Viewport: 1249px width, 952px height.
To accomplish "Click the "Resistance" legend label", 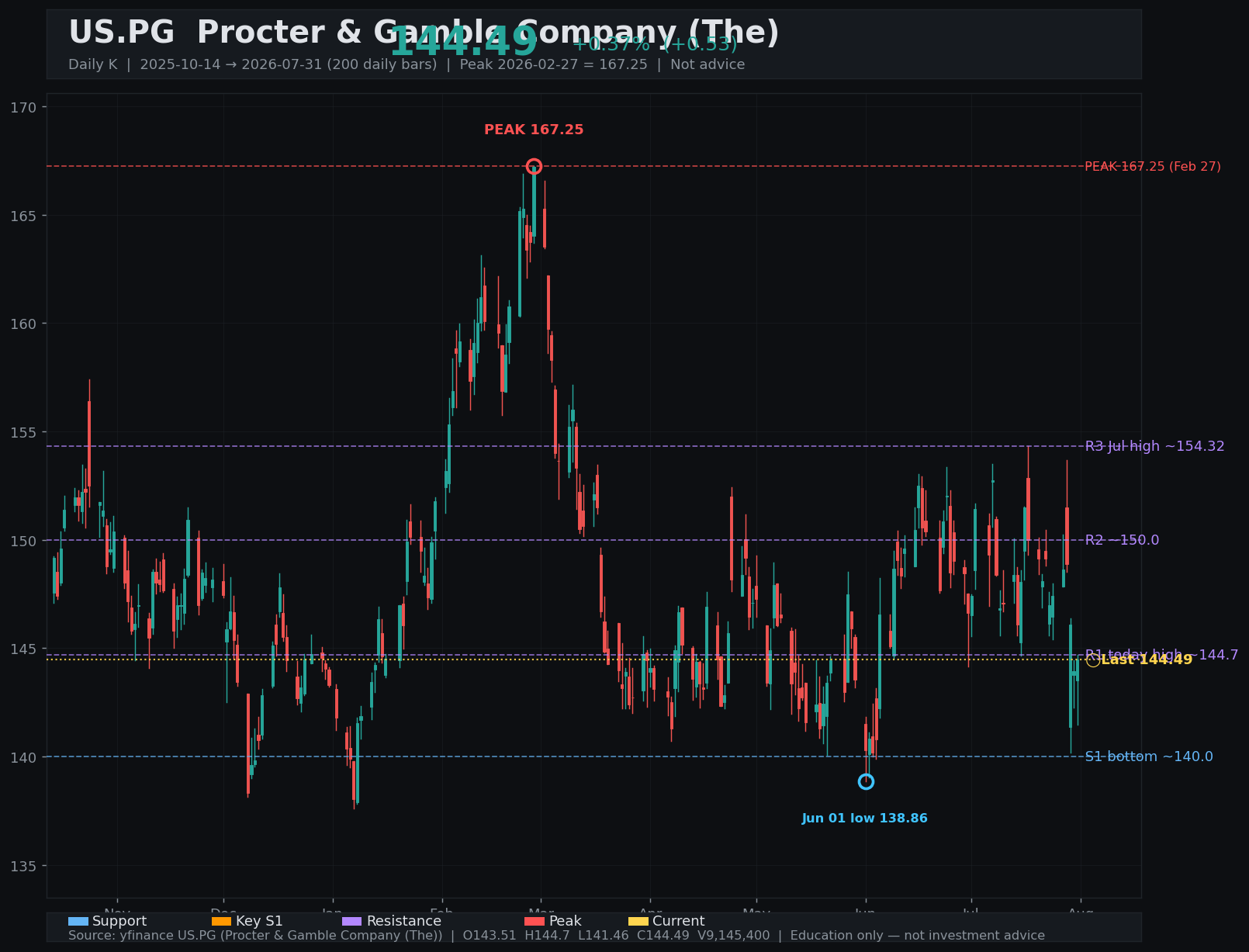I will (403, 921).
